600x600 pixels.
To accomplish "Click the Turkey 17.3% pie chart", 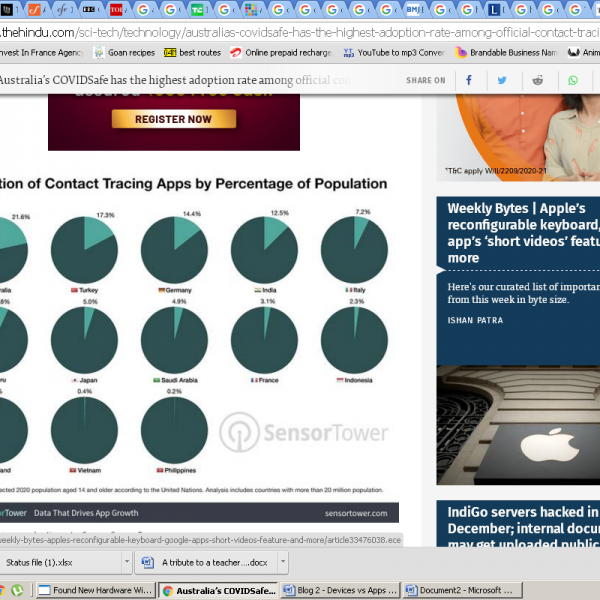I will coord(84,250).
